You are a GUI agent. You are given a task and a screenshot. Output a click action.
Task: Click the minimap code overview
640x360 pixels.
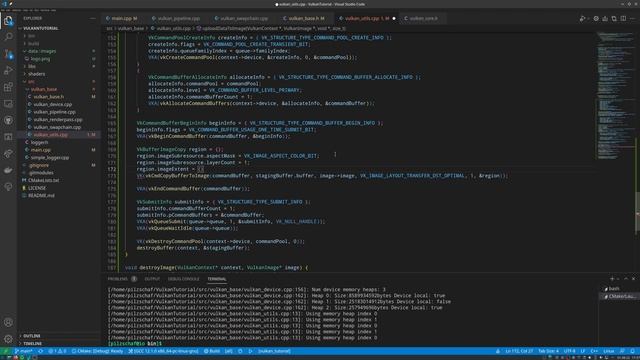(615, 96)
